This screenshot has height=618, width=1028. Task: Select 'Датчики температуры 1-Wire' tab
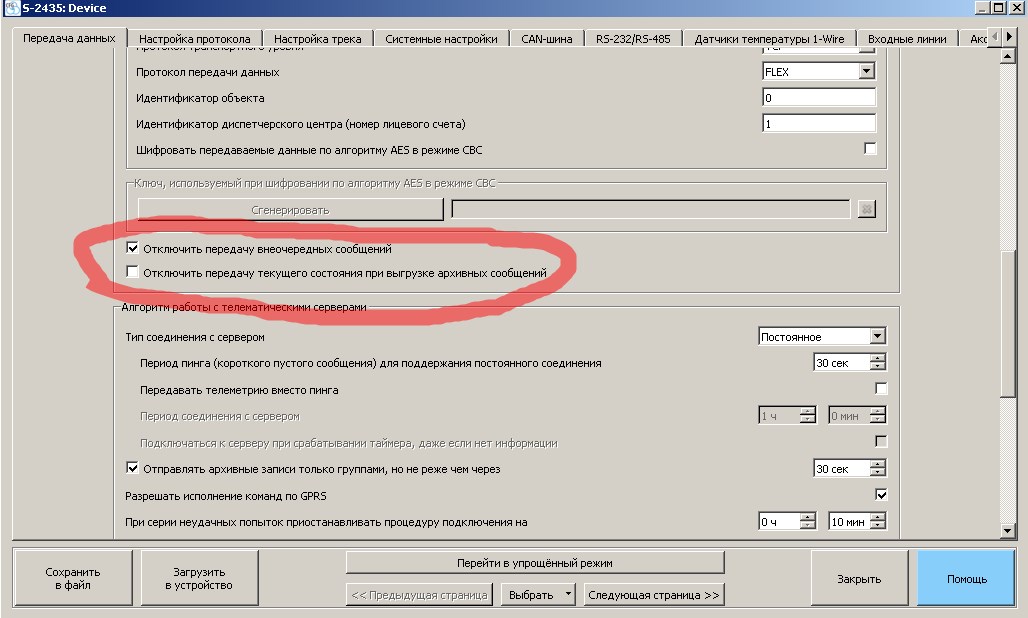(x=769, y=39)
